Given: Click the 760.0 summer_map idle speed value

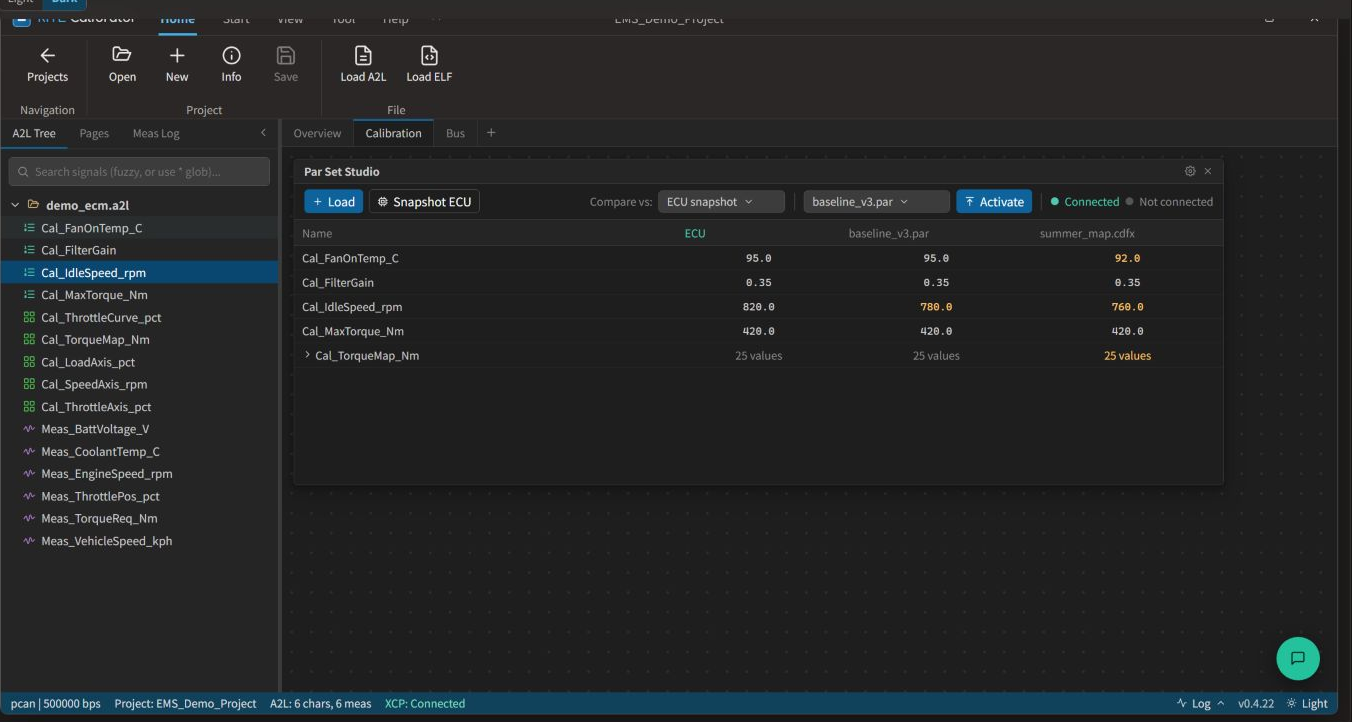Looking at the screenshot, I should [1127, 307].
